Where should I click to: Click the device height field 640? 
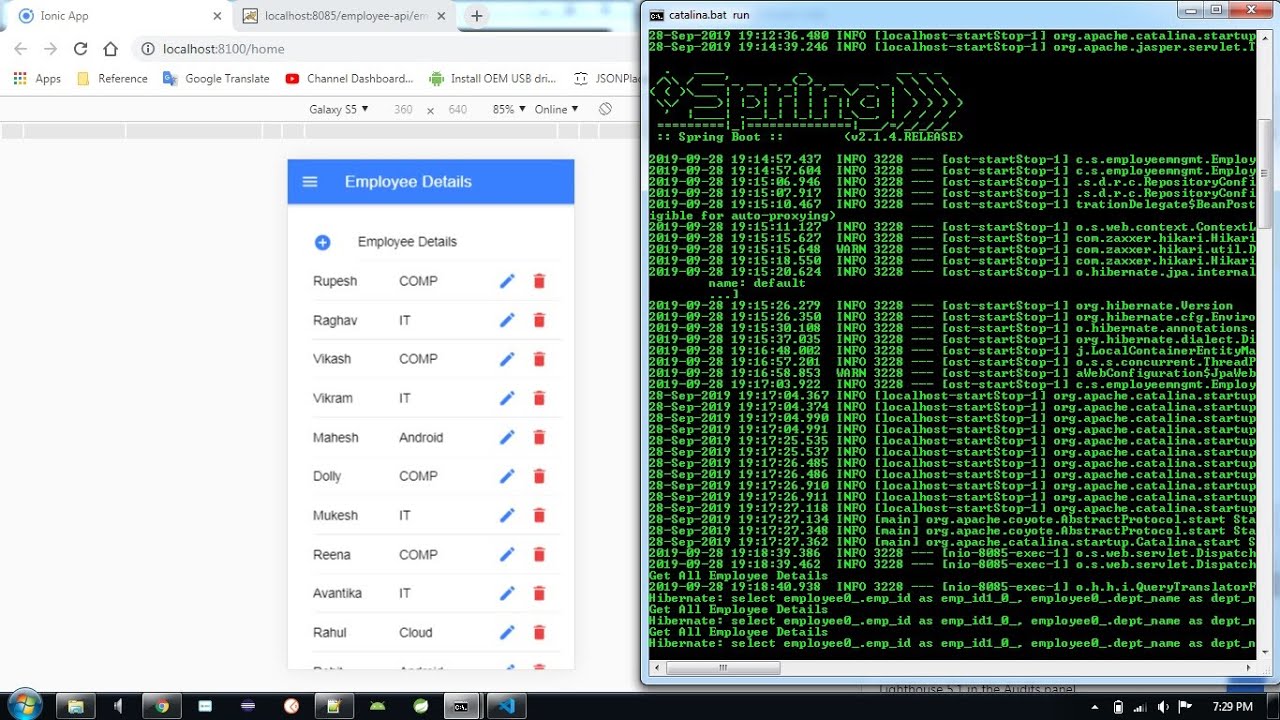click(457, 109)
